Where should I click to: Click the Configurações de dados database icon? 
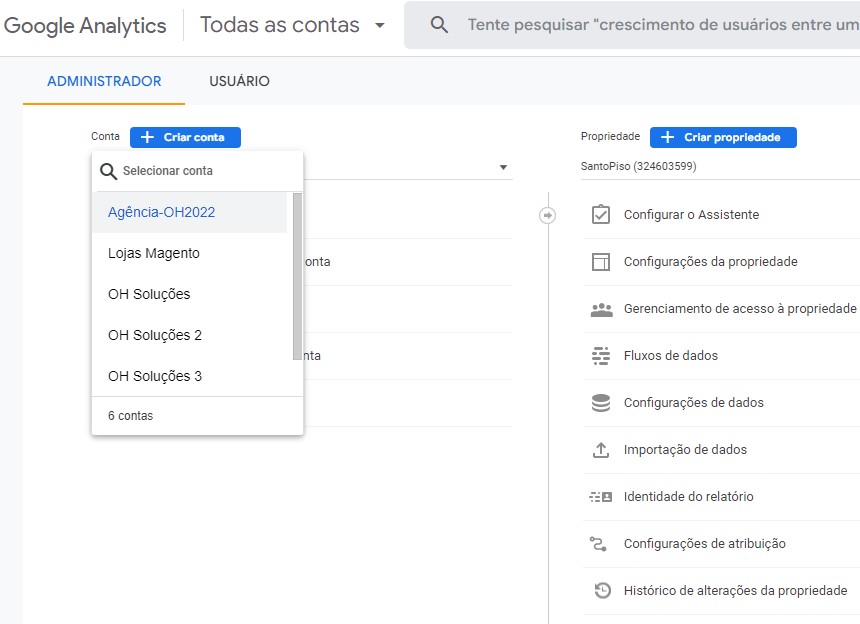click(601, 402)
